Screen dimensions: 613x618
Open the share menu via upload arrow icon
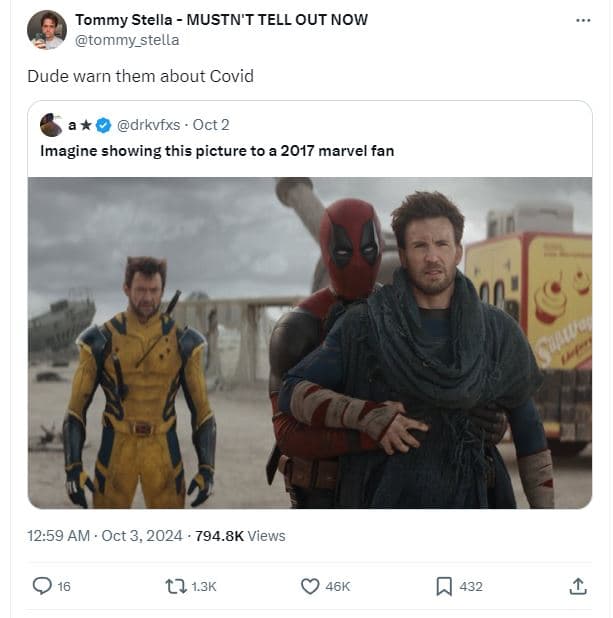[577, 586]
